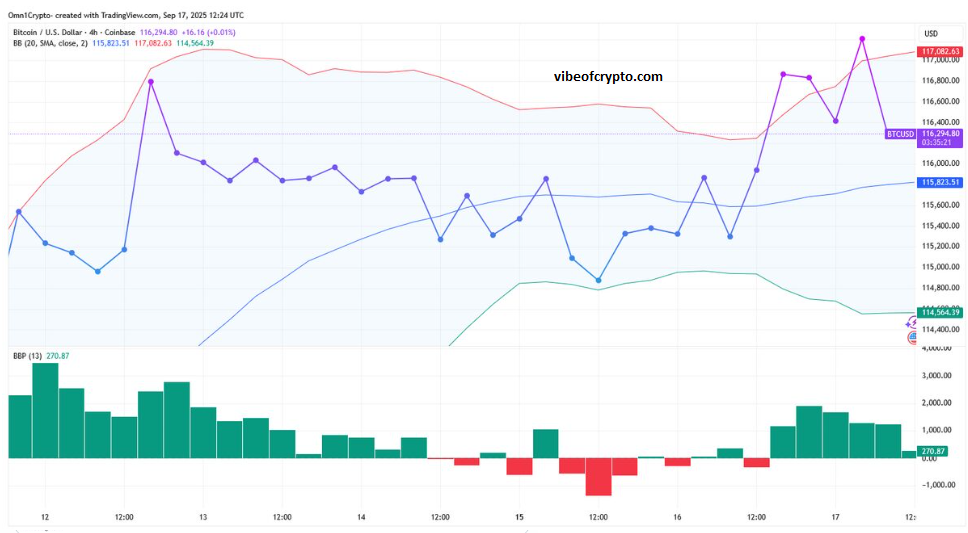Open the USD currency selector on price axis
Image resolution: width=968 pixels, height=533 pixels.
tap(930, 33)
